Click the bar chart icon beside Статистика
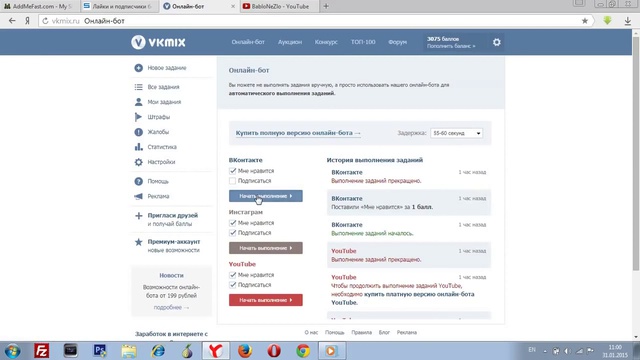 (138, 147)
